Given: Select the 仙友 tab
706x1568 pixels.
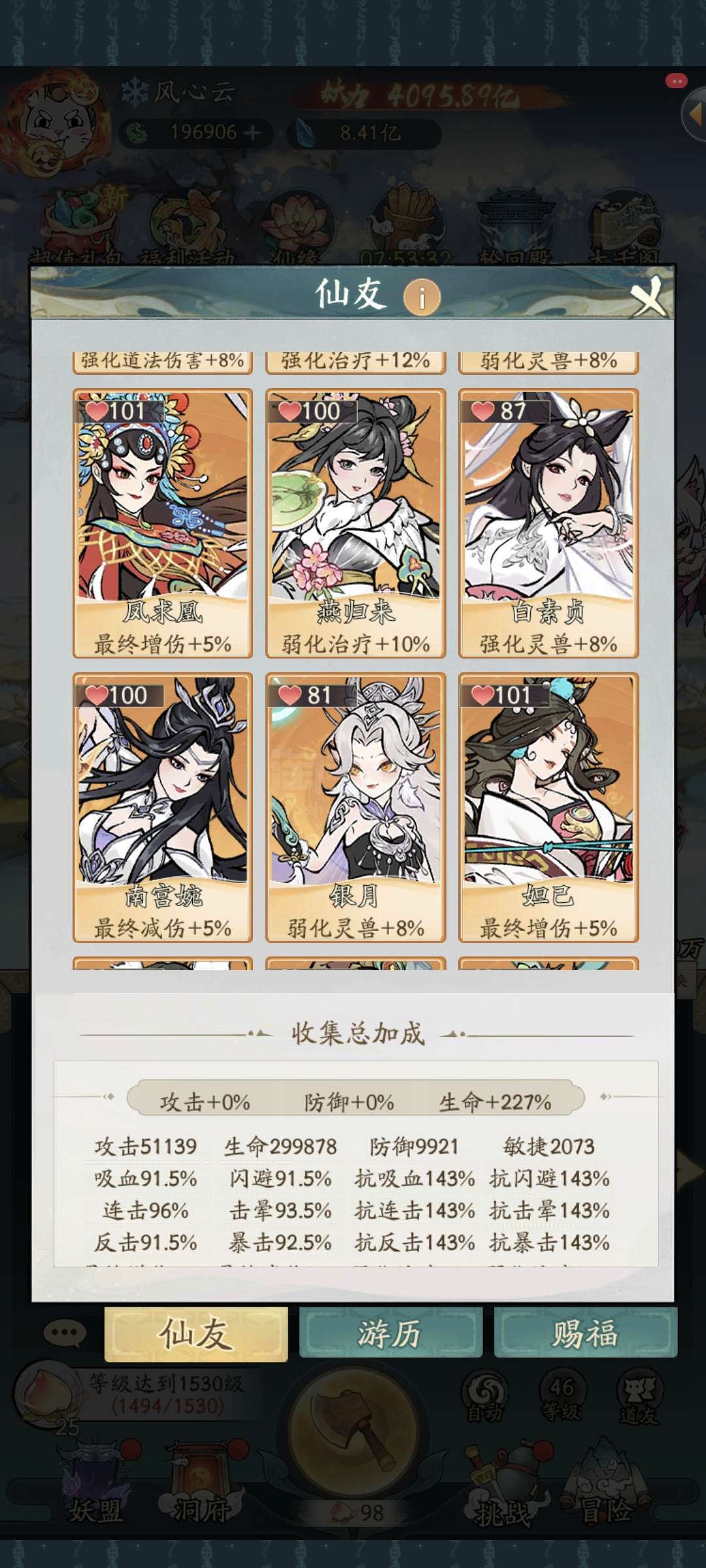Looking at the screenshot, I should click(196, 1333).
